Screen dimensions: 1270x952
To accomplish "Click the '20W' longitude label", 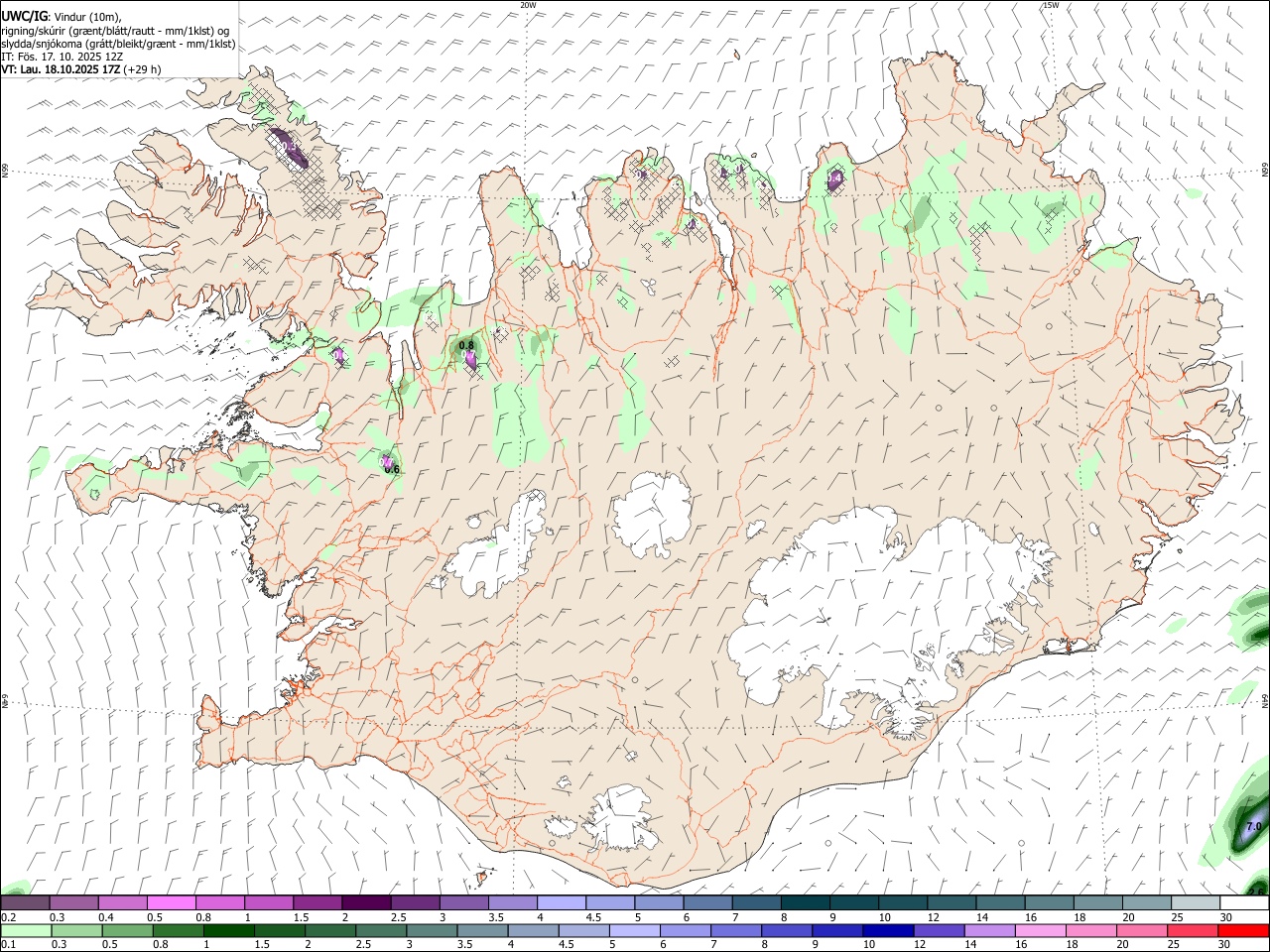I will 528,5.
